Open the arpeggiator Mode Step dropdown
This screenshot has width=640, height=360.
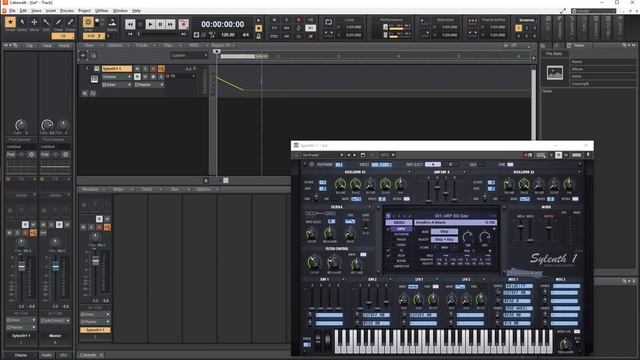(444, 231)
